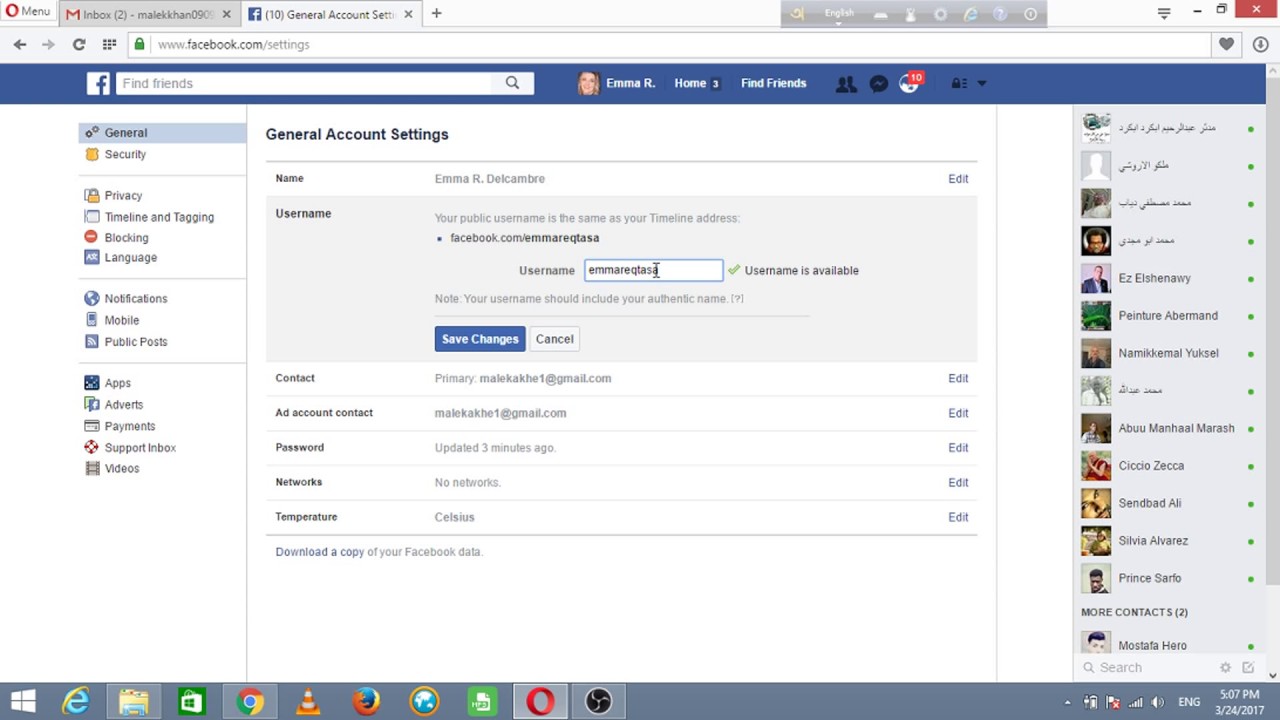This screenshot has width=1280, height=720.
Task: Edit the Ad account contact row
Action: pyautogui.click(x=958, y=413)
